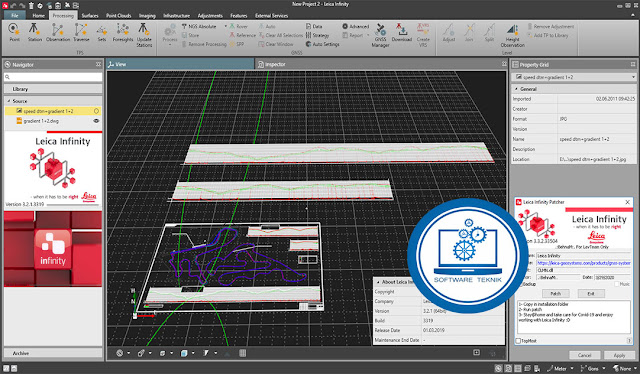Open the Property Grid object dropdown
This screenshot has width=640, height=374.
[633, 77]
